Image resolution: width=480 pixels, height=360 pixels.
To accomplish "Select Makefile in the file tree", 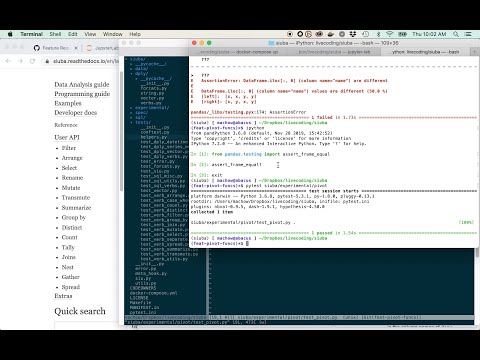I will [x=140, y=303].
